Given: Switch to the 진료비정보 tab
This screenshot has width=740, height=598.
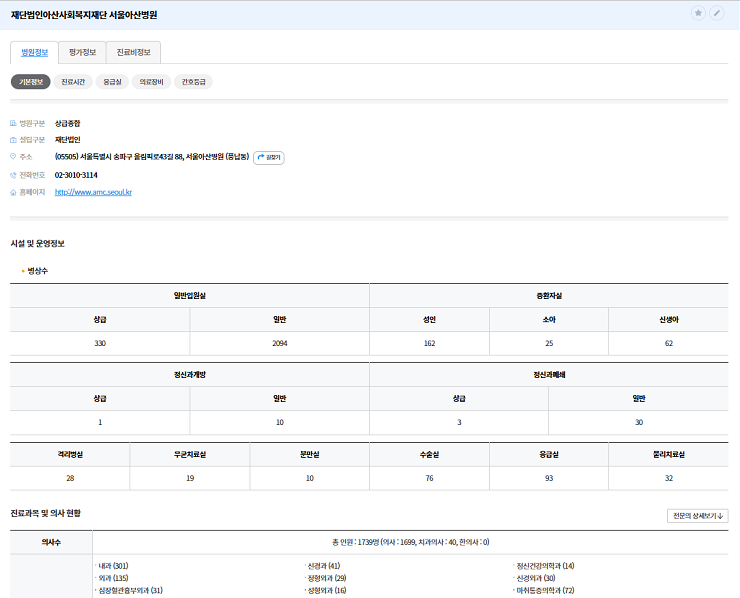Looking at the screenshot, I should (x=134, y=52).
